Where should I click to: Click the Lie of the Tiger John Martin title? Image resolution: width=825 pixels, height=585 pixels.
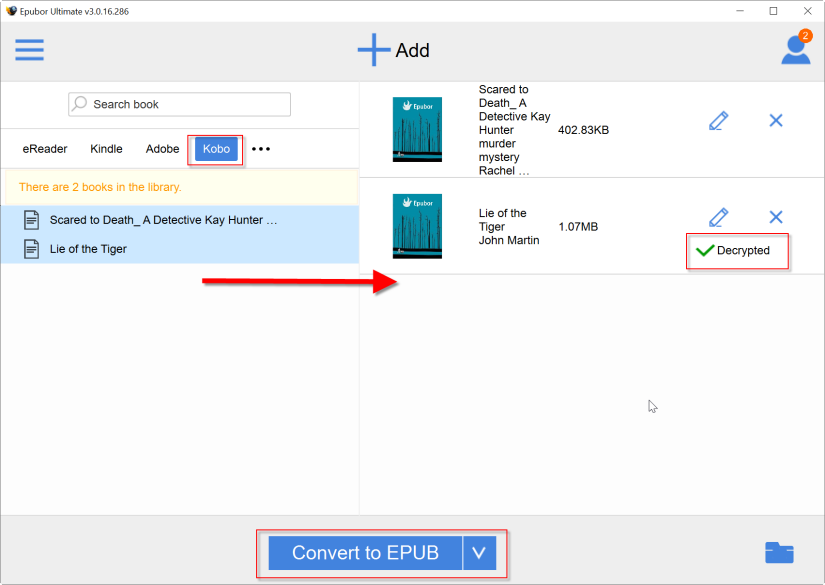click(x=509, y=227)
